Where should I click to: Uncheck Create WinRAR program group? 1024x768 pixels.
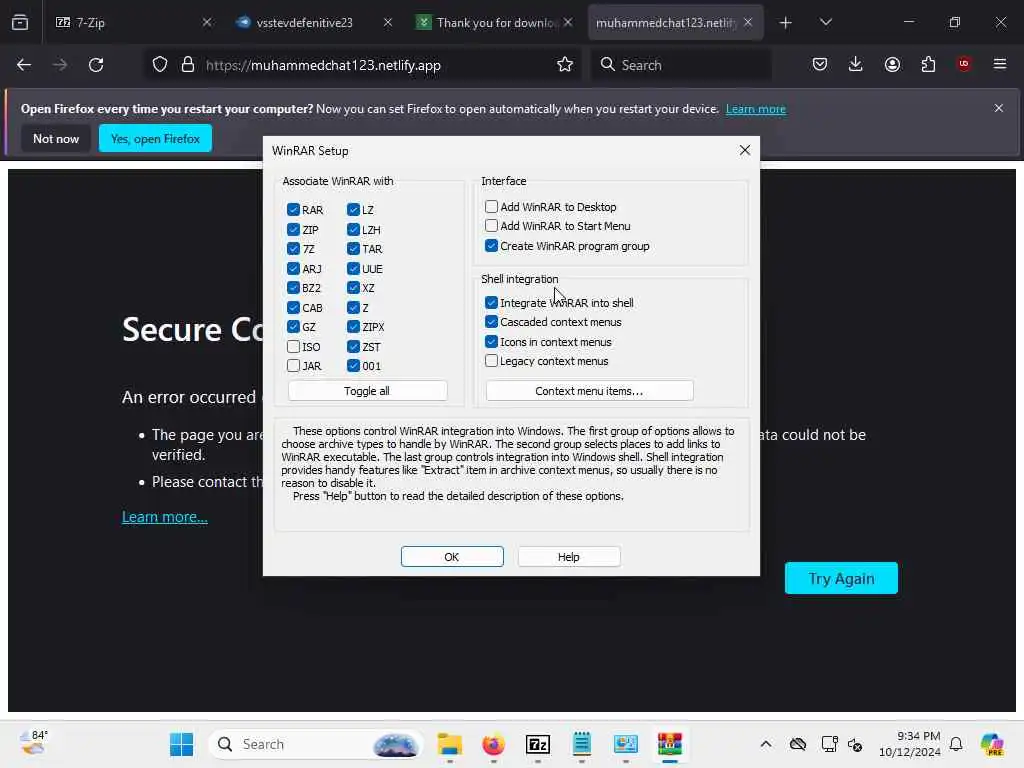coord(491,246)
